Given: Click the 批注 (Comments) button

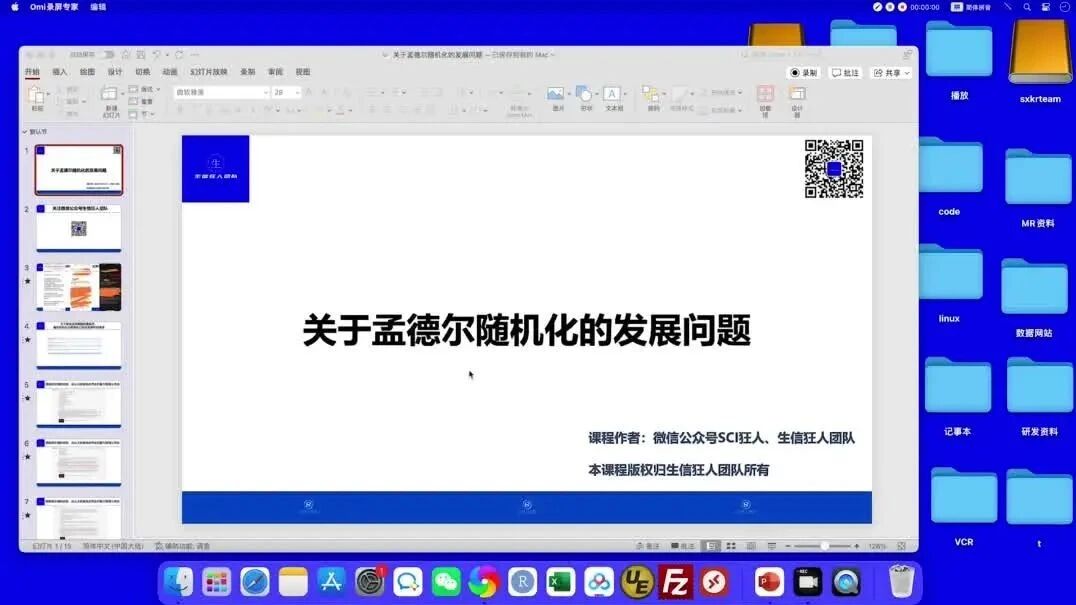Looking at the screenshot, I should 845,73.
